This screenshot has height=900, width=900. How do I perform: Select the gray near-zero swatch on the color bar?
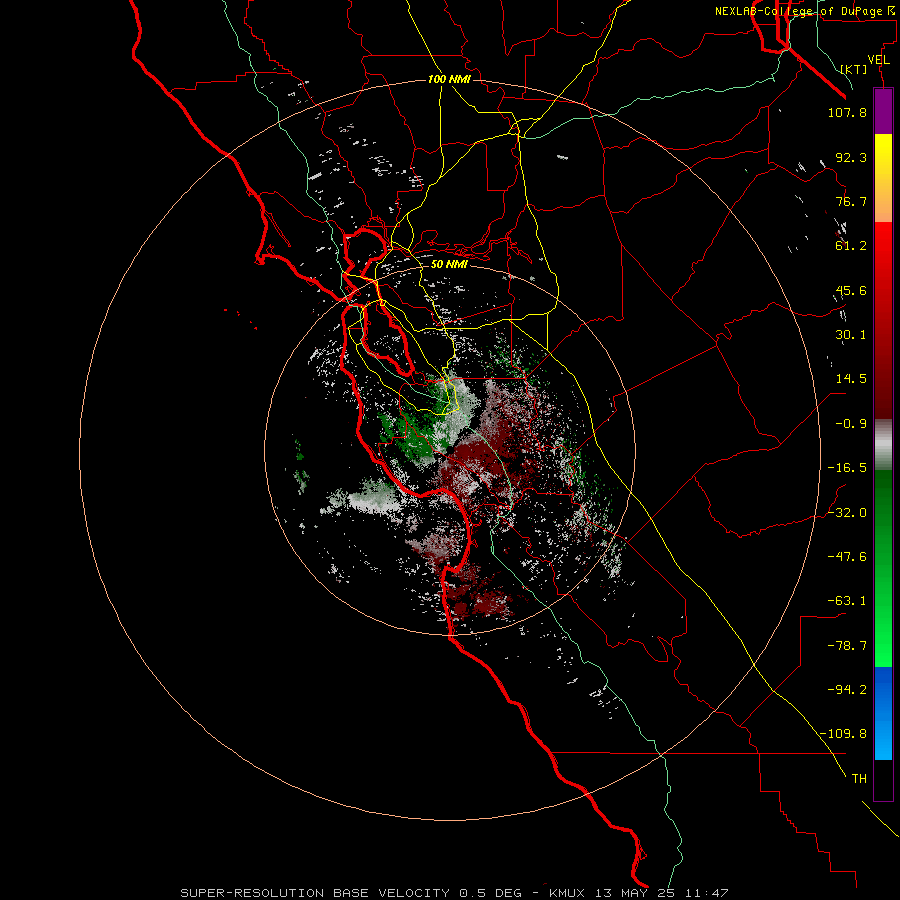(883, 445)
